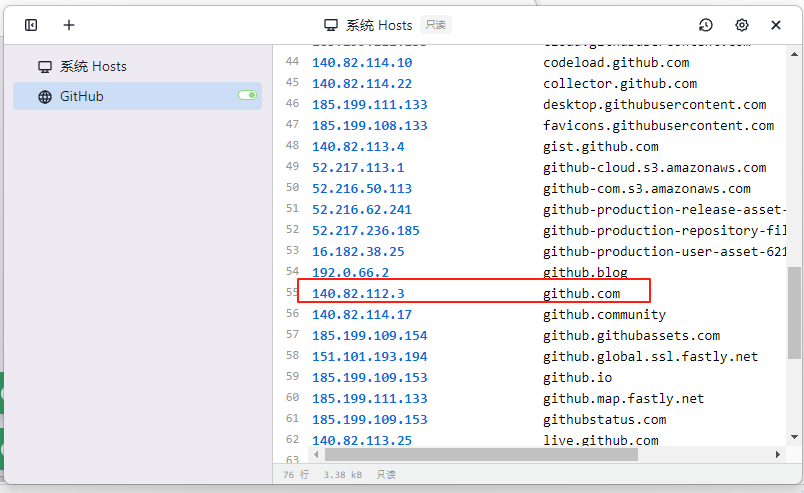
Task: Click IP 140.82.114.22 on line 45
Action: [x=362, y=84]
